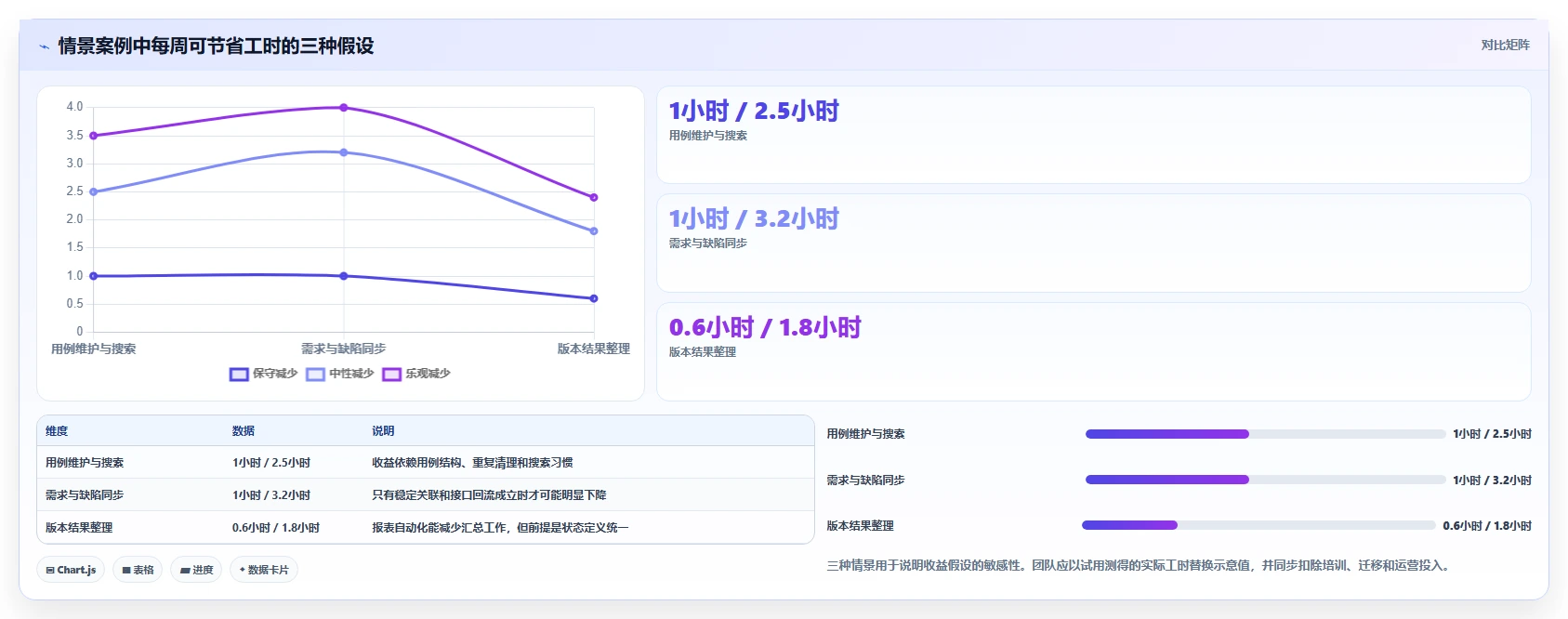Screen dimensions: 1568x619
Task: Click the title 情景案例中每周可节省工时的三种假设
Action: pyautogui.click(x=216, y=46)
